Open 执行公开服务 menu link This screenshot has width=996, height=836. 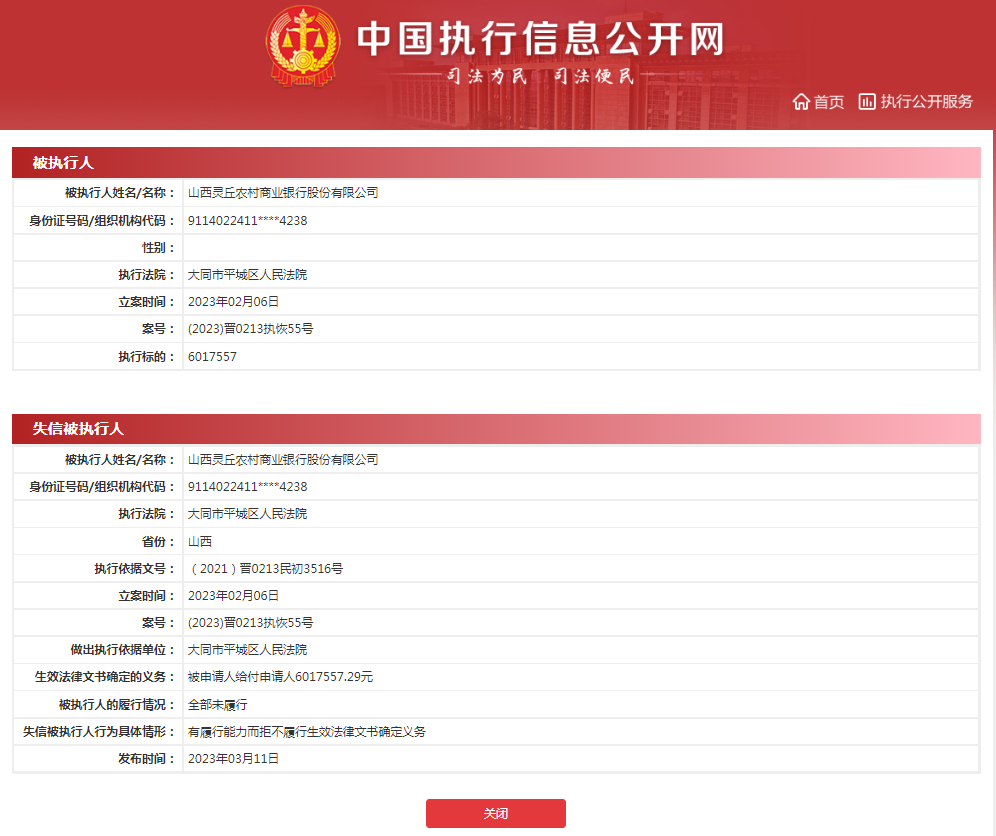[926, 102]
